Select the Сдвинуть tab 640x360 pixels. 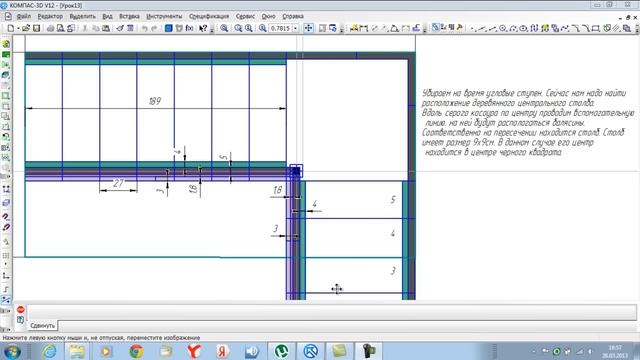click(42, 326)
